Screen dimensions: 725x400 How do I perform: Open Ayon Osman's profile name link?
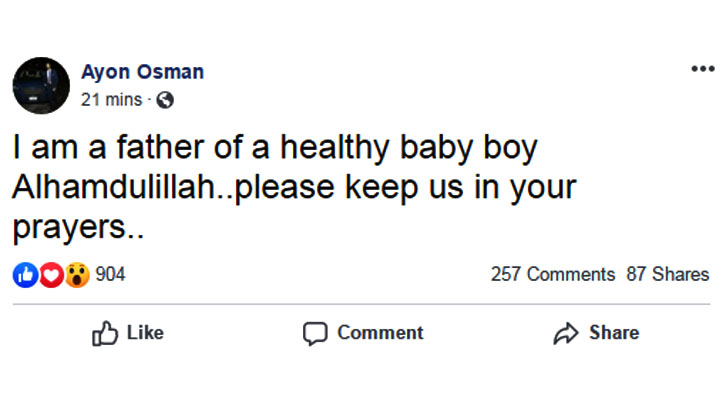click(142, 72)
